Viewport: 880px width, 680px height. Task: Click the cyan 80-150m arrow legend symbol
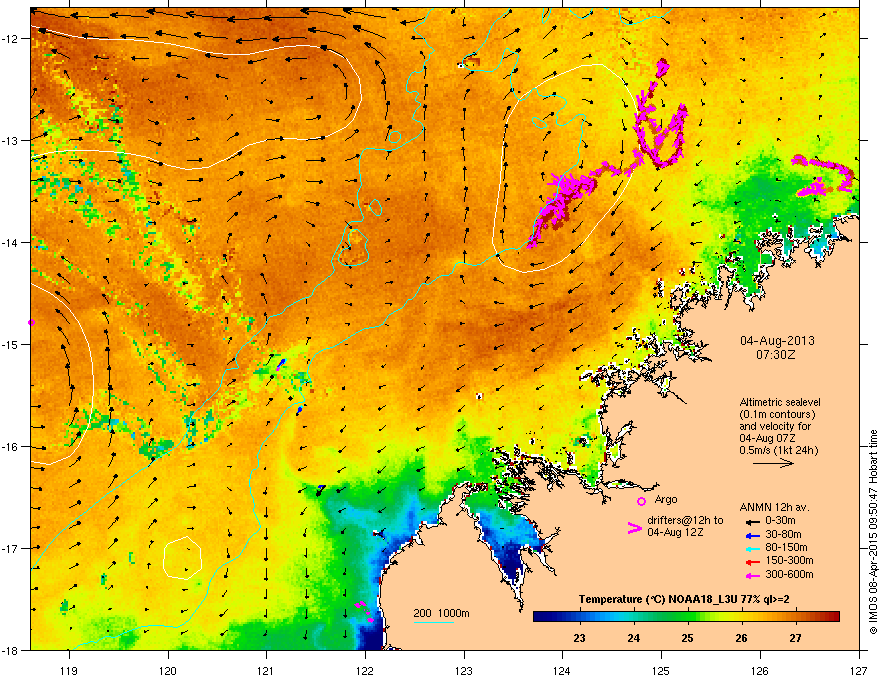tap(753, 549)
